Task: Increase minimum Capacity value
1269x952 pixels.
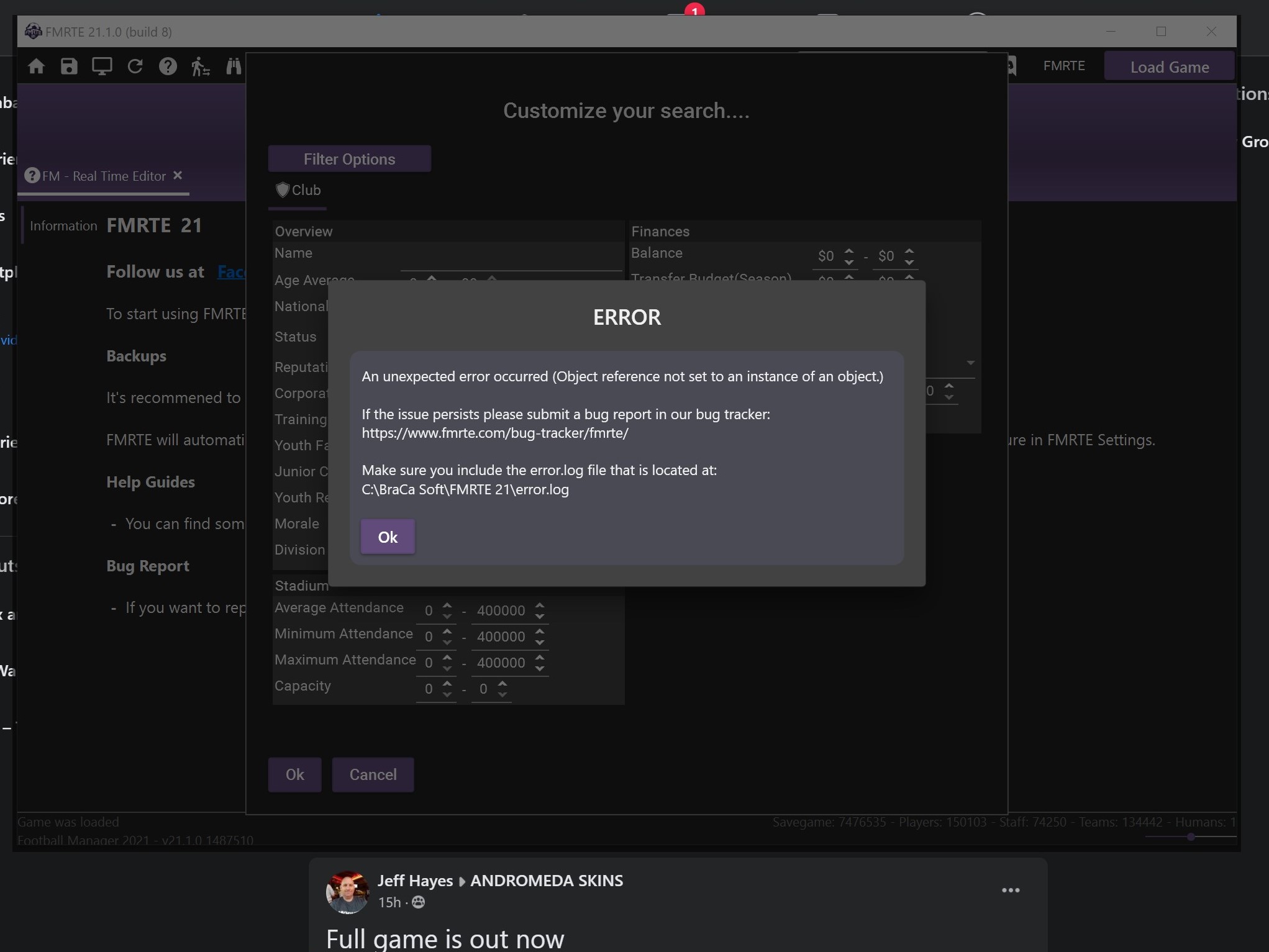Action: click(x=447, y=684)
